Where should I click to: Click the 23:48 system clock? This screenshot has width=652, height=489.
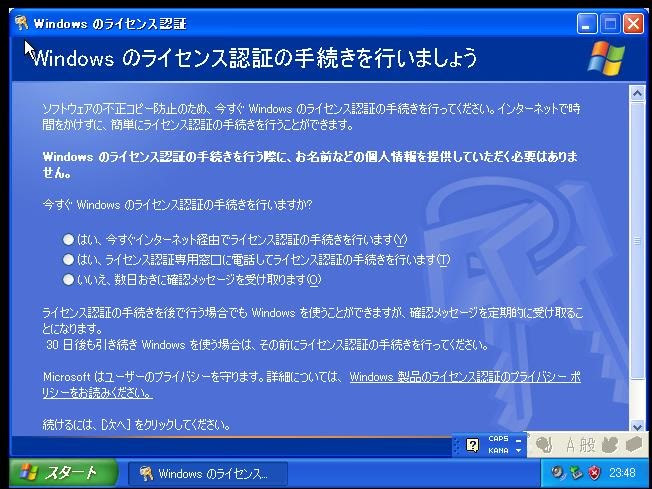pyautogui.click(x=622, y=473)
